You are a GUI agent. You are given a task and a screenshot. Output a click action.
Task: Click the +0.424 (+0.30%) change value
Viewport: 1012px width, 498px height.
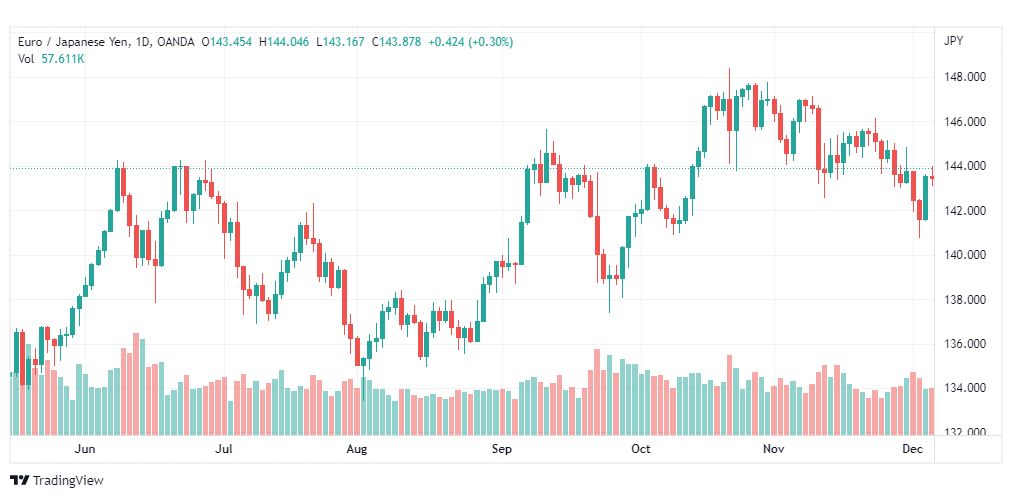[x=471, y=42]
